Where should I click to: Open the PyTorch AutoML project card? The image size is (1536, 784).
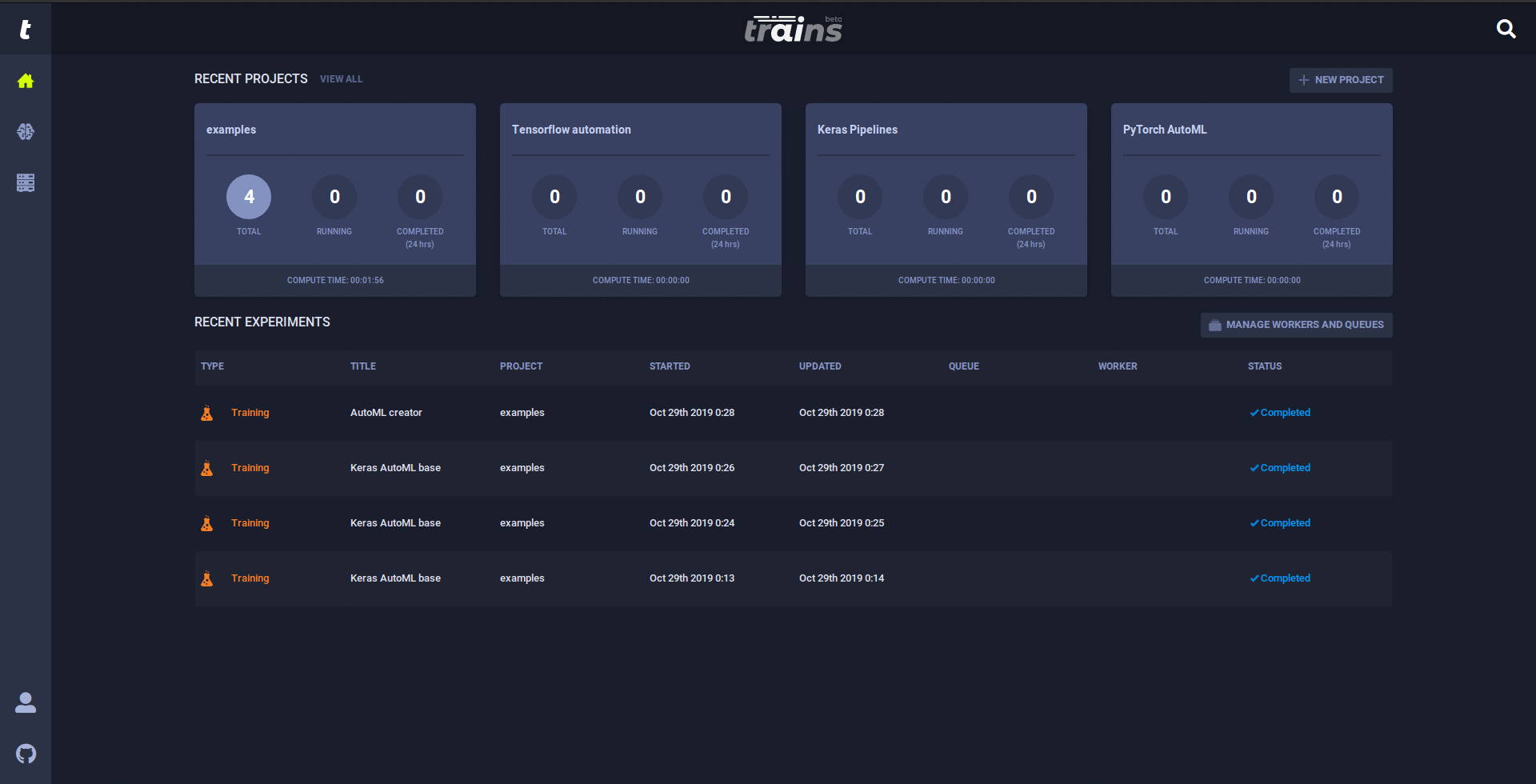tap(1252, 200)
